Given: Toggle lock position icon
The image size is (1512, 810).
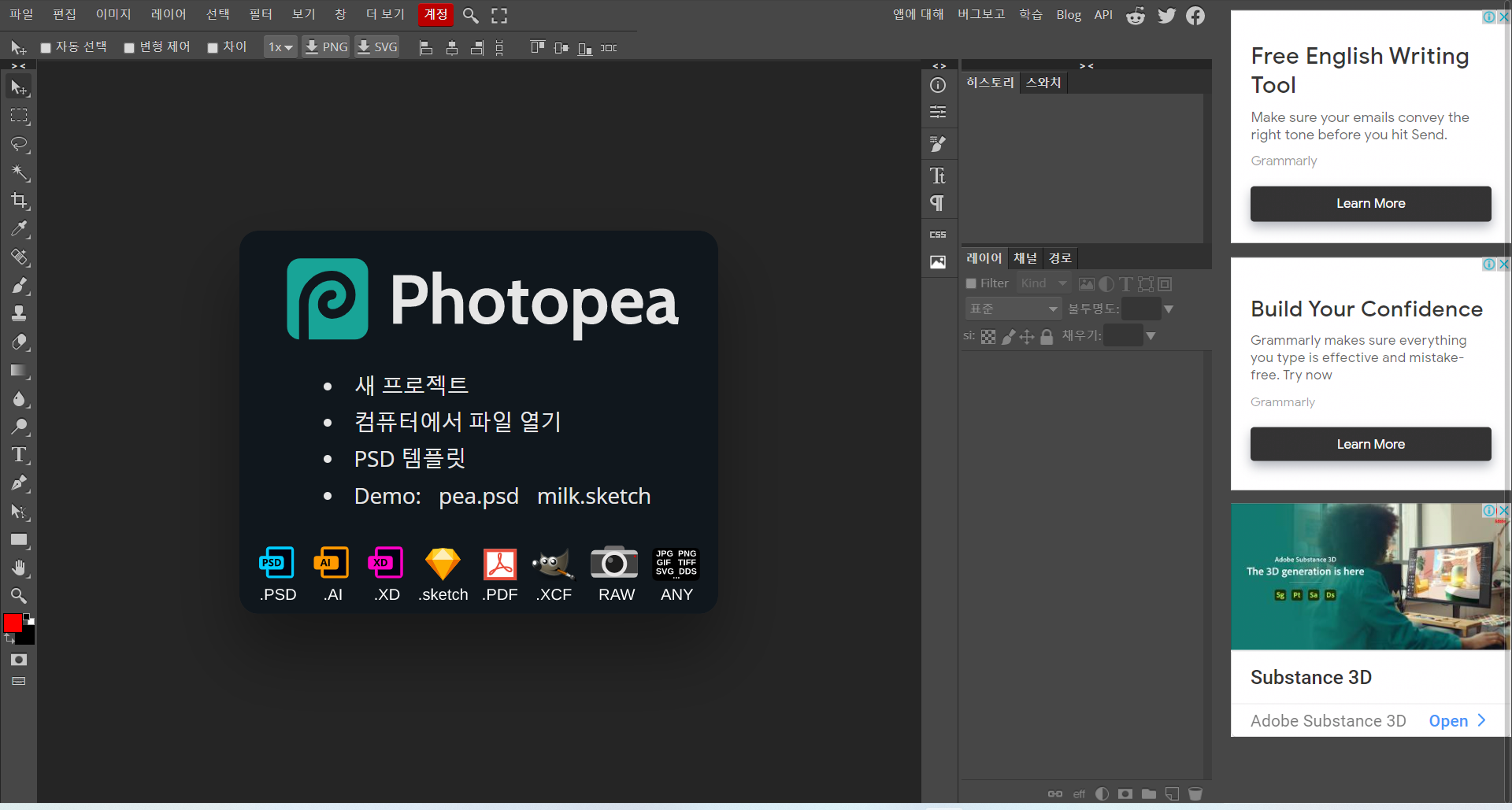Looking at the screenshot, I should tap(1027, 337).
